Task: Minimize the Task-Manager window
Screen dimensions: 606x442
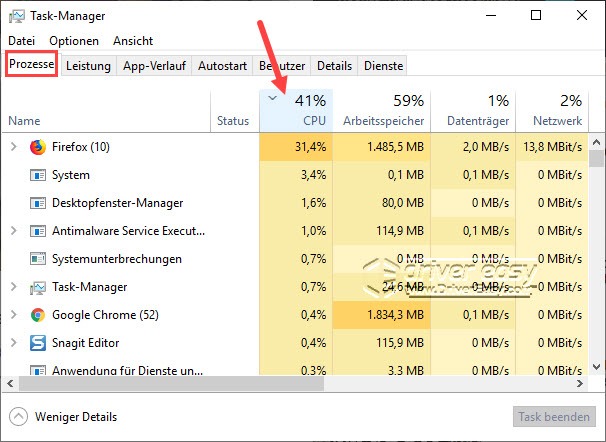Action: click(x=491, y=15)
